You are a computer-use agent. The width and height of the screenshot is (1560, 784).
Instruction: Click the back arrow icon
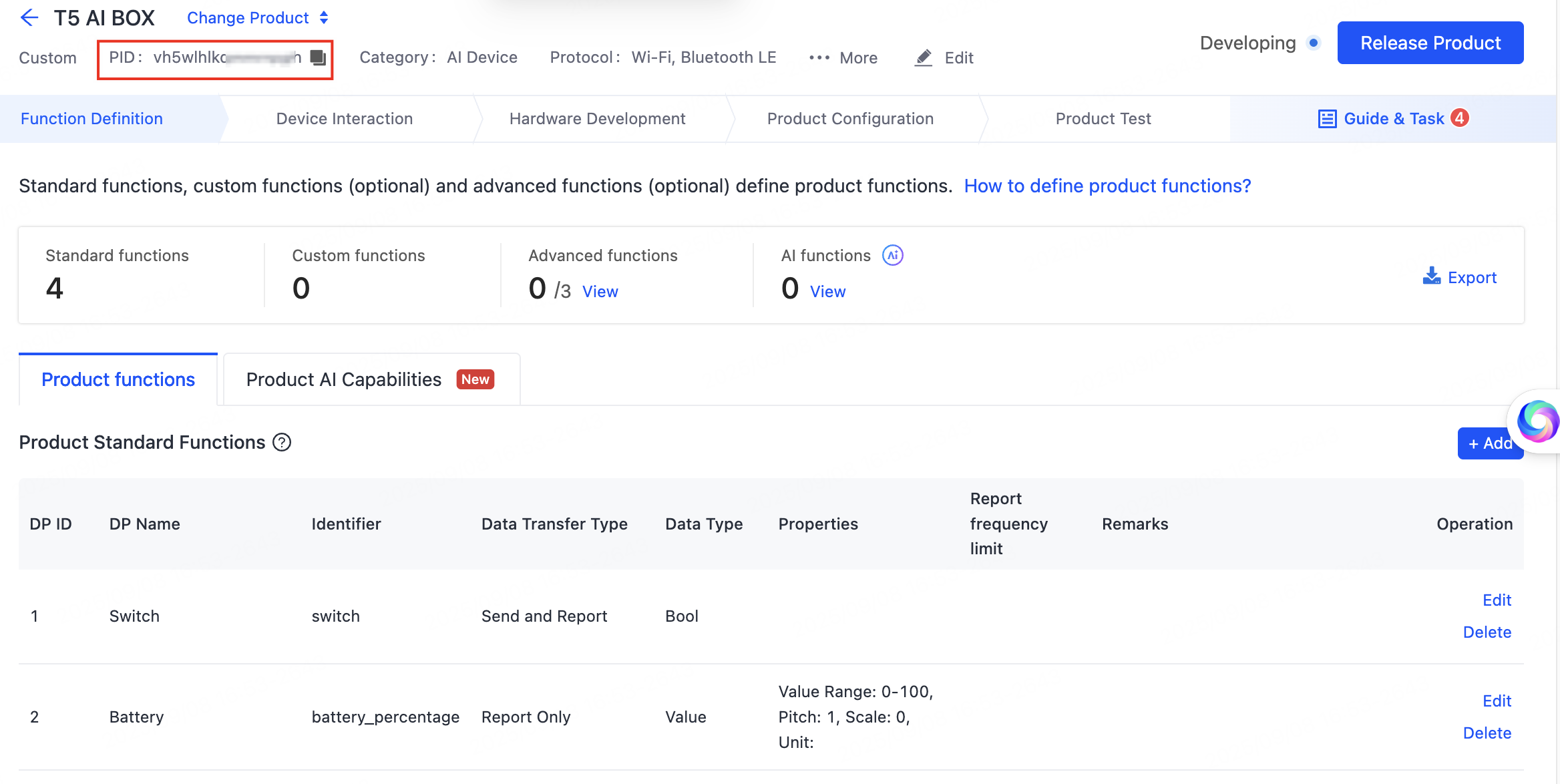coord(29,17)
